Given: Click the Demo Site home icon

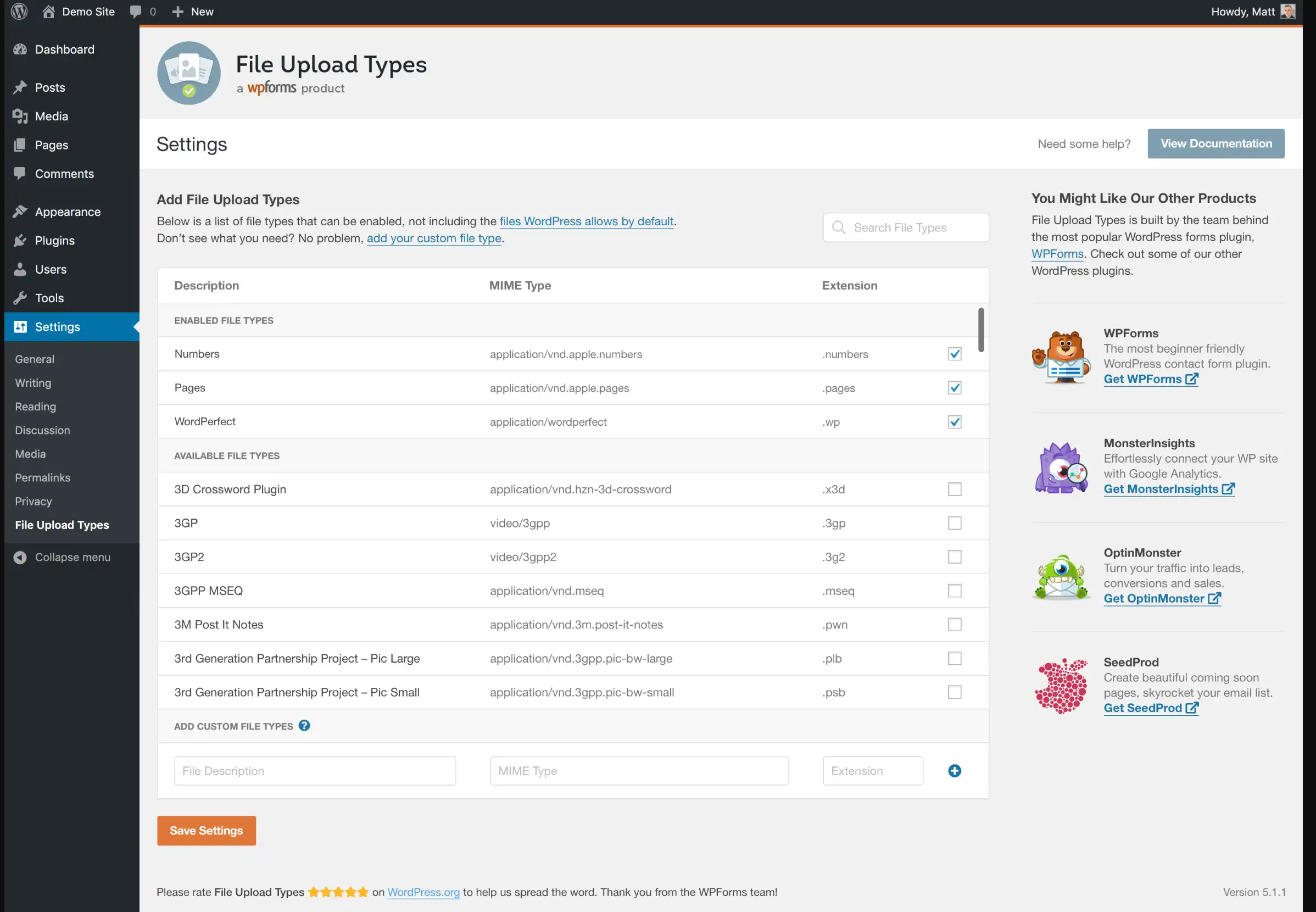Looking at the screenshot, I should tap(48, 12).
